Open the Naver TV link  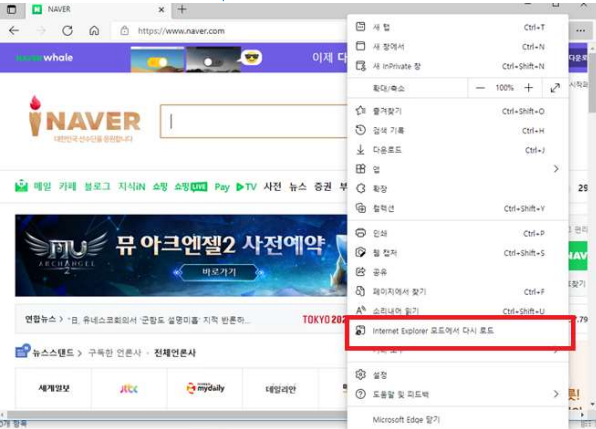tap(246, 187)
